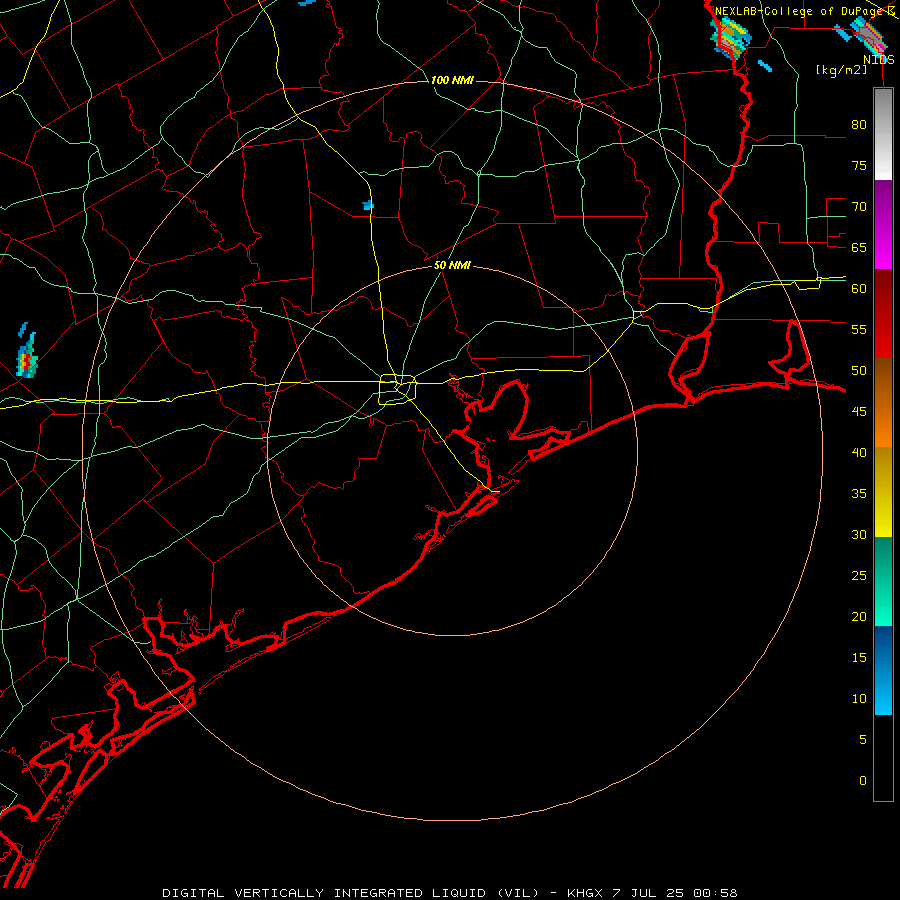
Task: Click the kg/m2 units label
Action: tap(841, 70)
